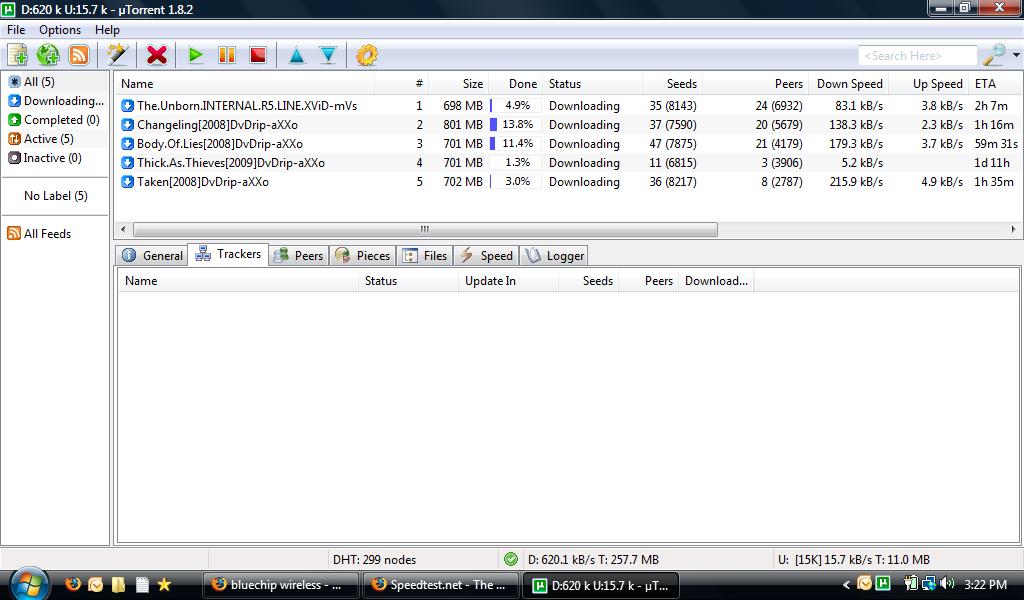Switch to the Logger tab
This screenshot has height=600, width=1024.
(x=554, y=255)
